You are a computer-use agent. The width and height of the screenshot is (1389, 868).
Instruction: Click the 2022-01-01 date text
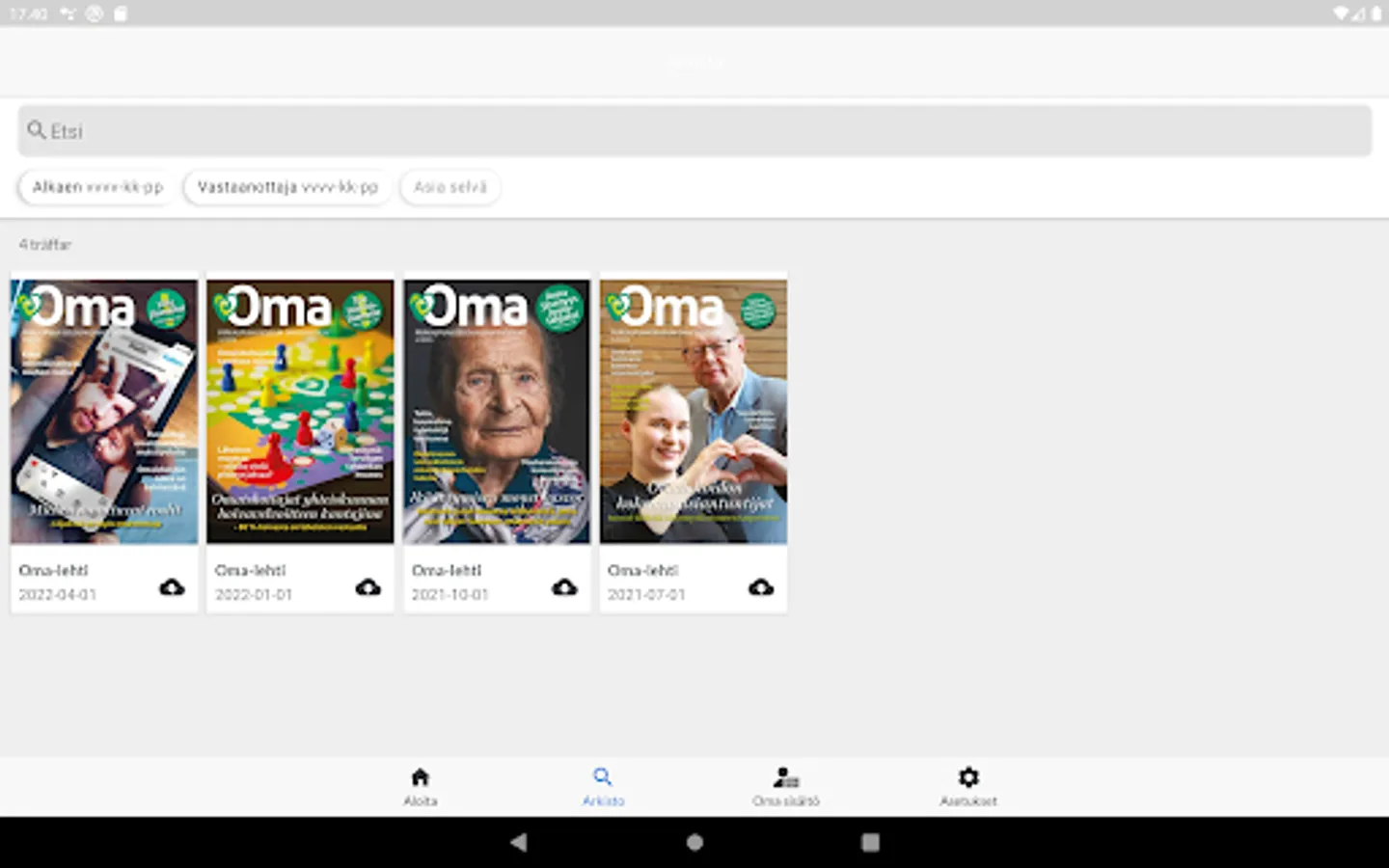[x=254, y=595]
